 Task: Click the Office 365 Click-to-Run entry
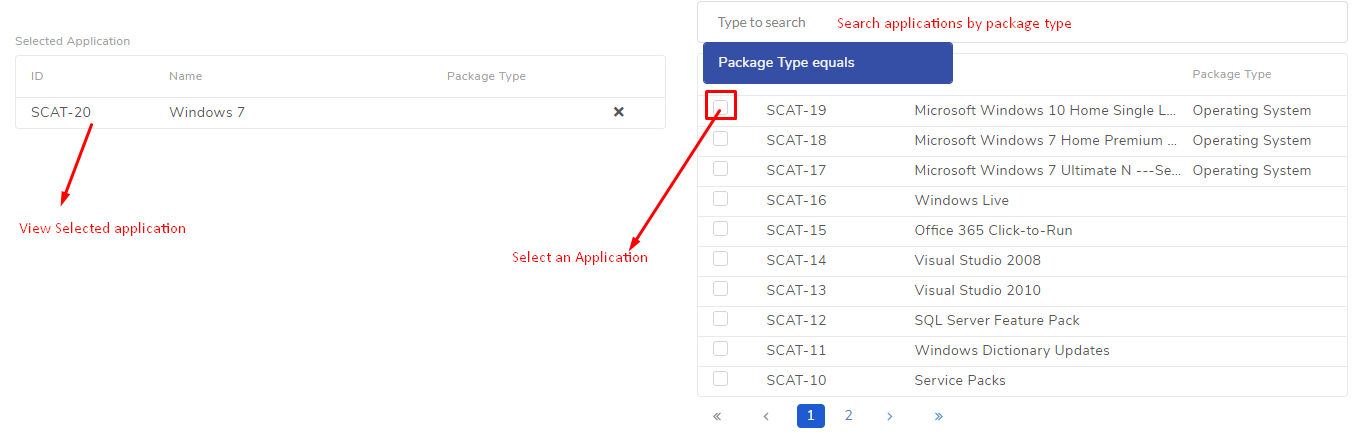993,230
